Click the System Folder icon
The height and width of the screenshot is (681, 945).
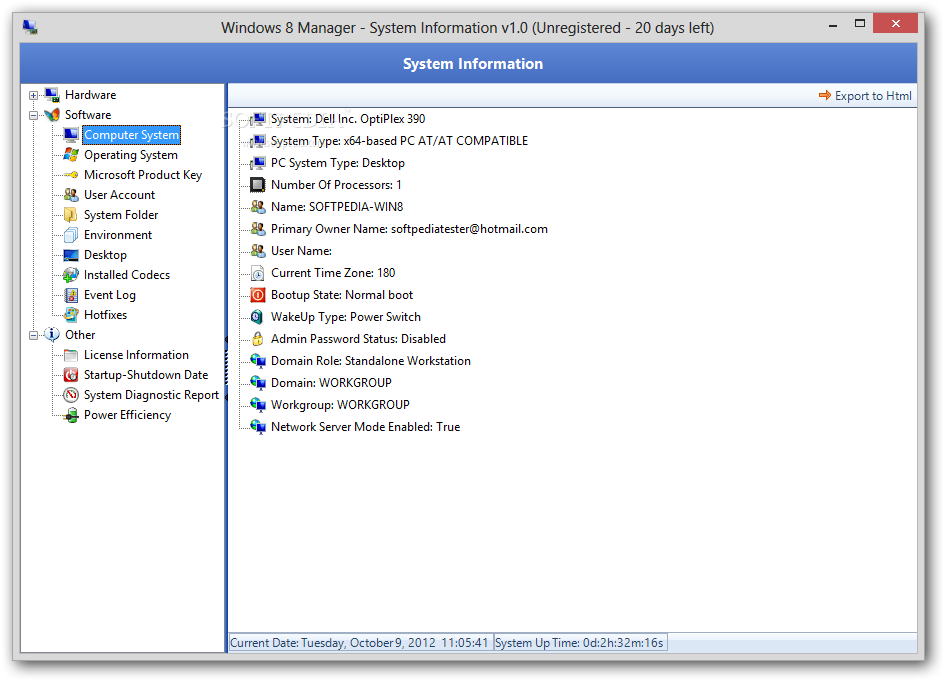pos(71,215)
